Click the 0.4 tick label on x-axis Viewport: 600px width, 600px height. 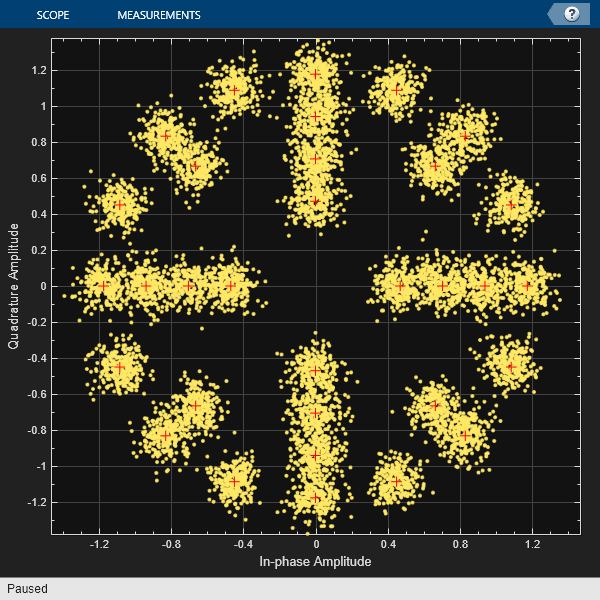[x=388, y=545]
